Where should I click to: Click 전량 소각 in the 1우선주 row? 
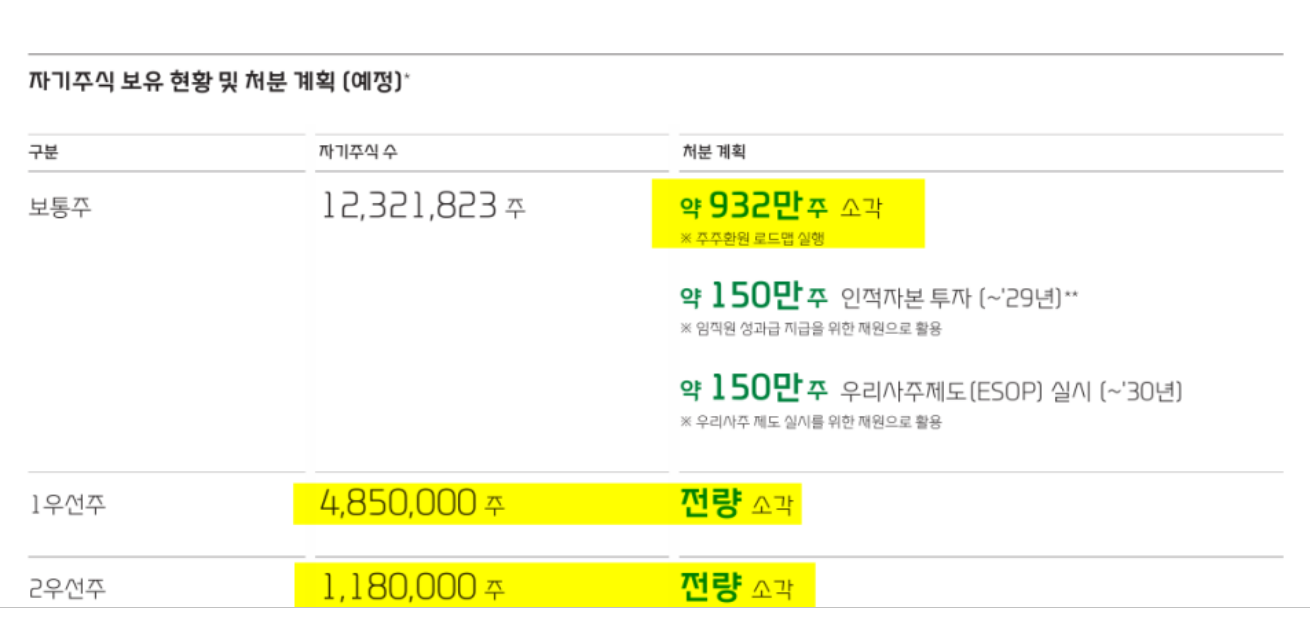click(736, 504)
